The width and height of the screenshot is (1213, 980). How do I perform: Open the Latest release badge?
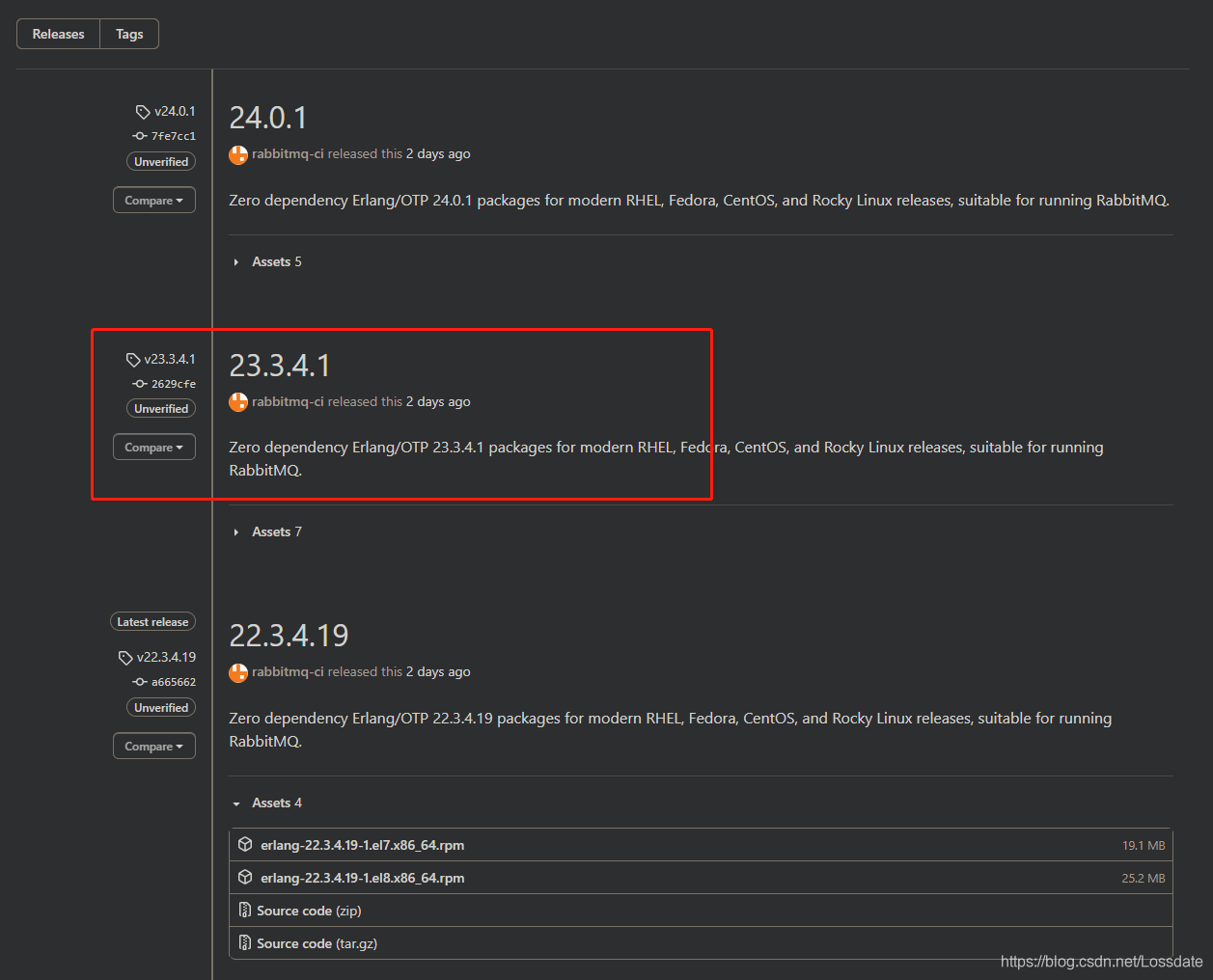pyautogui.click(x=152, y=622)
